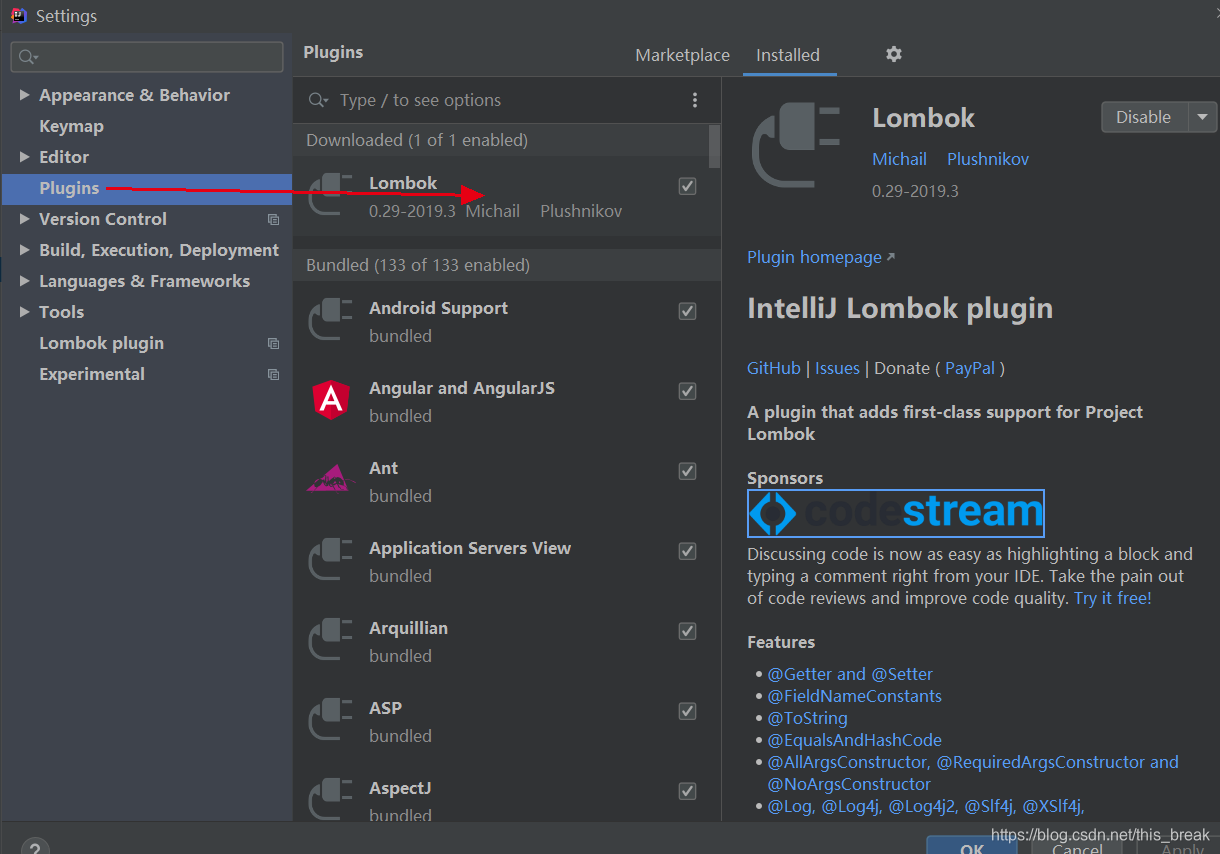
Task: Open the CodeStream sponsor banner
Action: click(x=896, y=513)
